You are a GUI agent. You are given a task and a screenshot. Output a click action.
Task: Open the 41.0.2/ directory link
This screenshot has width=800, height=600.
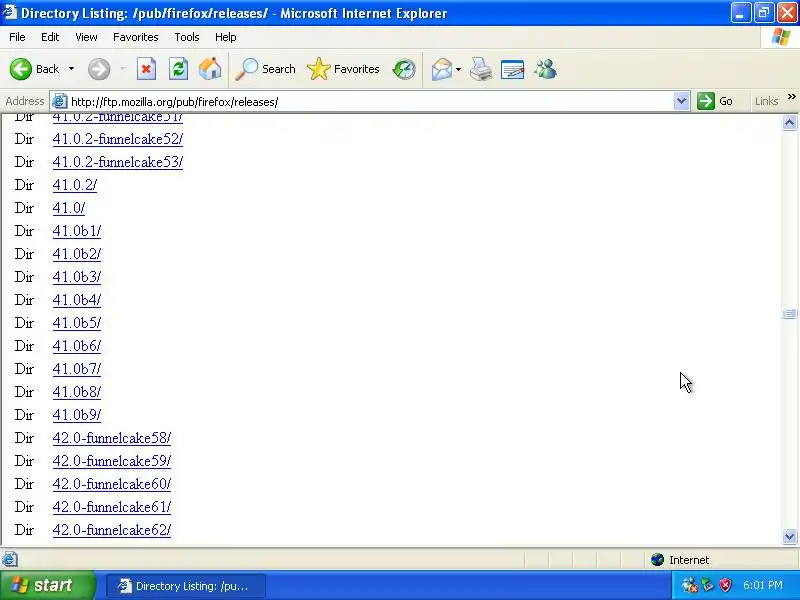[x=74, y=185]
